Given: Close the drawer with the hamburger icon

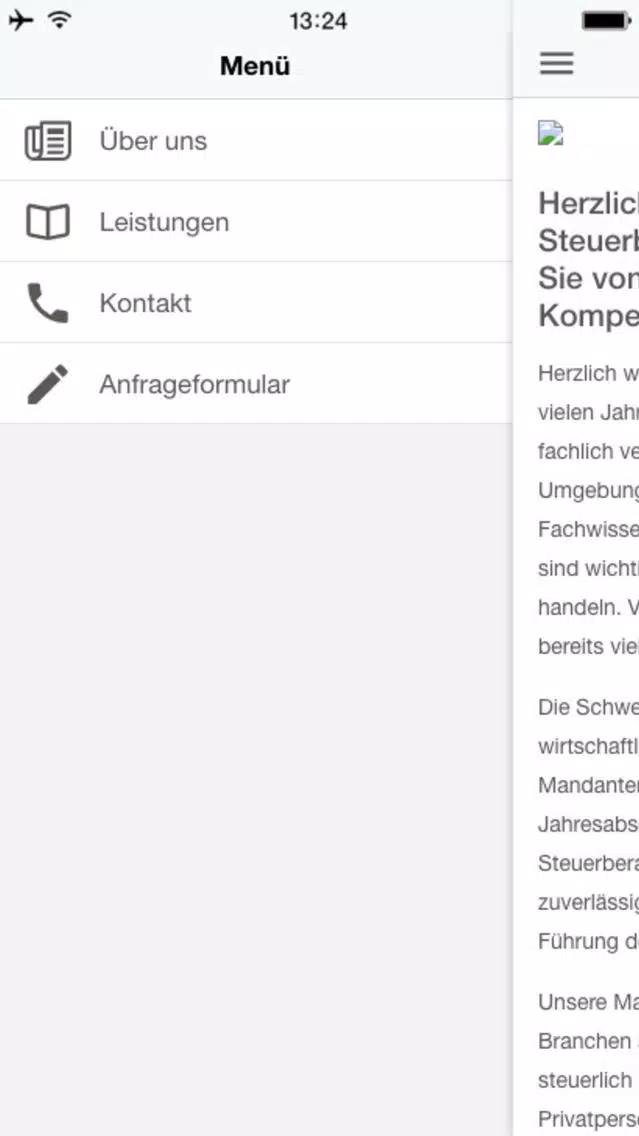Looking at the screenshot, I should [x=556, y=64].
